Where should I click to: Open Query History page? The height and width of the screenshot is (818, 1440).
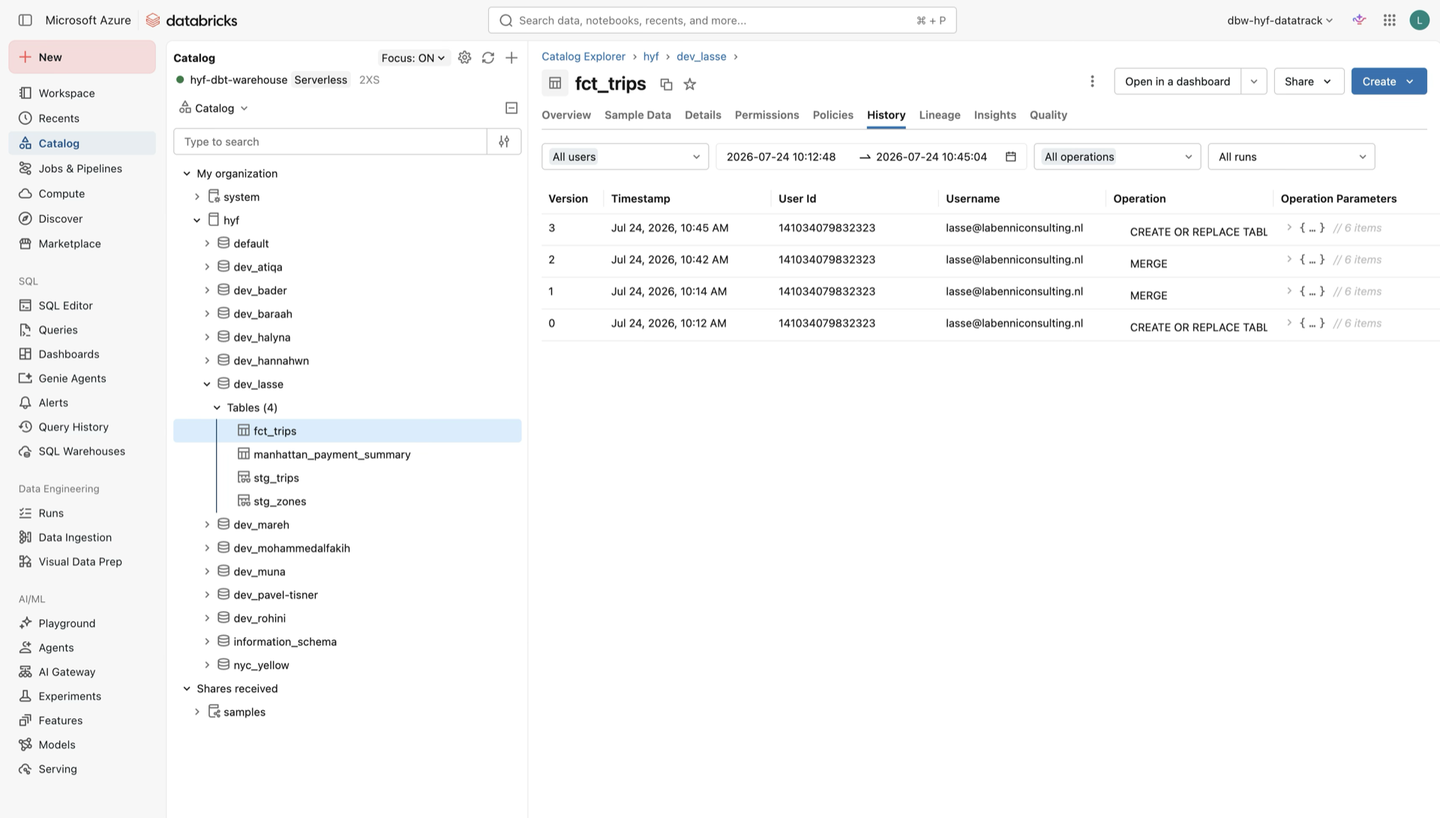click(x=74, y=427)
